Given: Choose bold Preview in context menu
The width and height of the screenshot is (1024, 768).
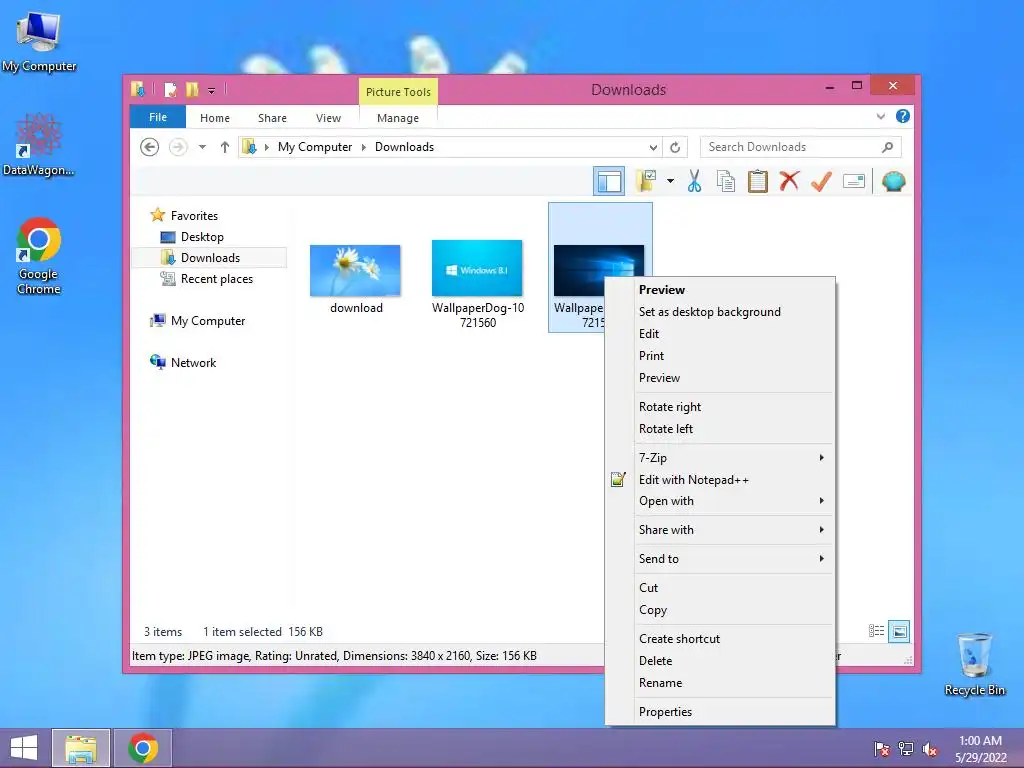Looking at the screenshot, I should point(662,289).
